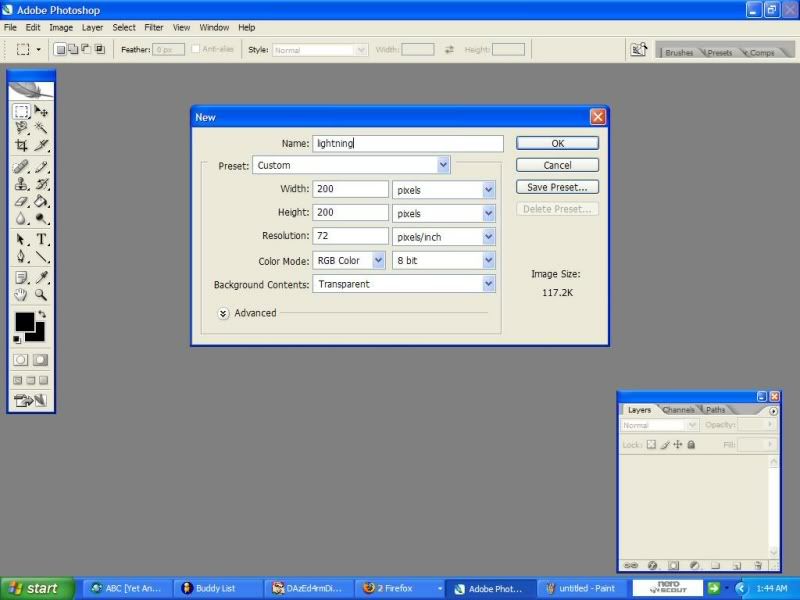Select the Crop tool
The image size is (800, 600).
coord(21,145)
